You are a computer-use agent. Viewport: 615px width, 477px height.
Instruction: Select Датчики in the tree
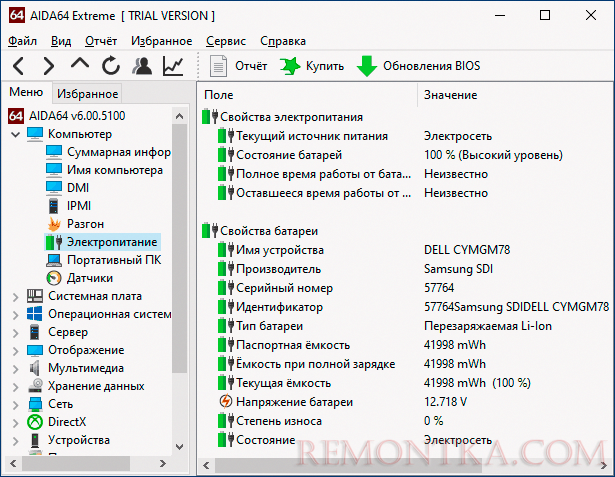pyautogui.click(x=89, y=278)
